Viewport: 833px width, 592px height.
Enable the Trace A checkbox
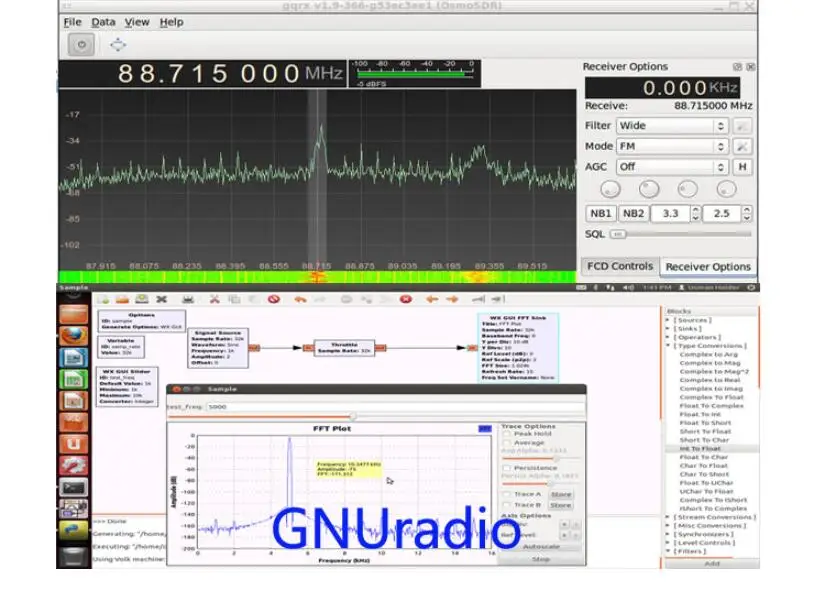pos(506,494)
